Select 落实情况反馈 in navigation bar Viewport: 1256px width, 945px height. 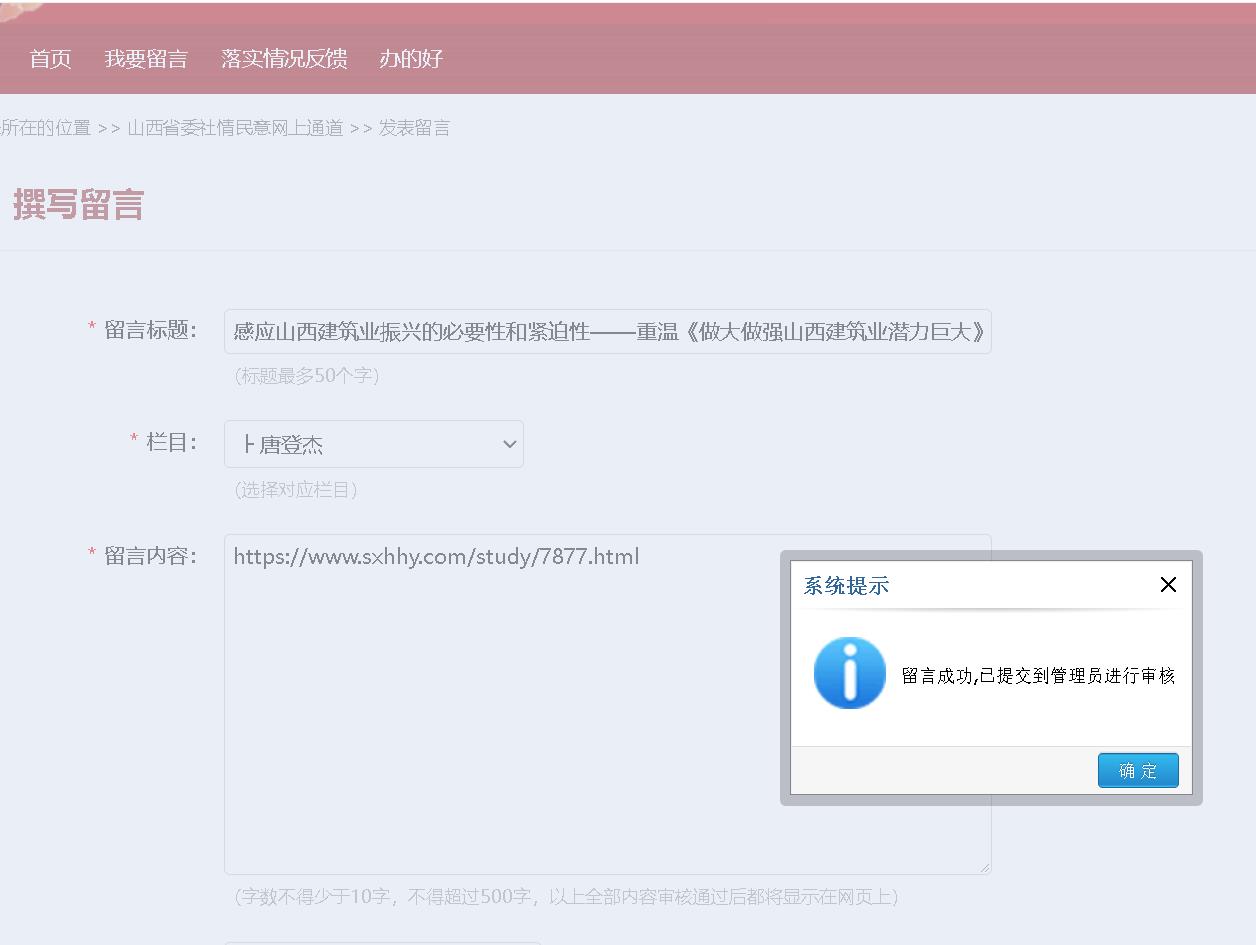pos(284,59)
